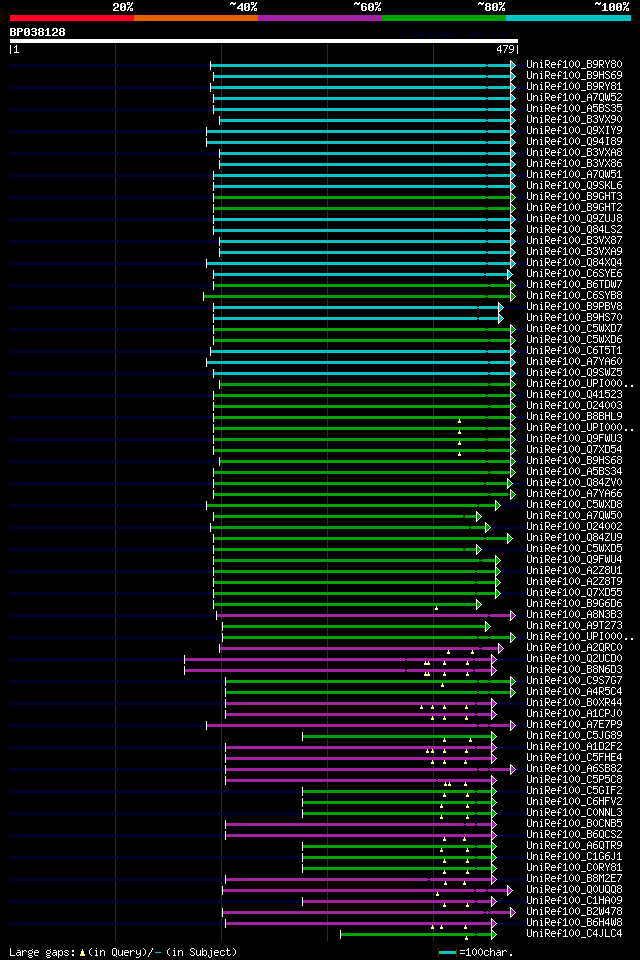Select UniRef100_Q9XIY9 entry
The width and height of the screenshot is (640, 960).
pos(574,130)
